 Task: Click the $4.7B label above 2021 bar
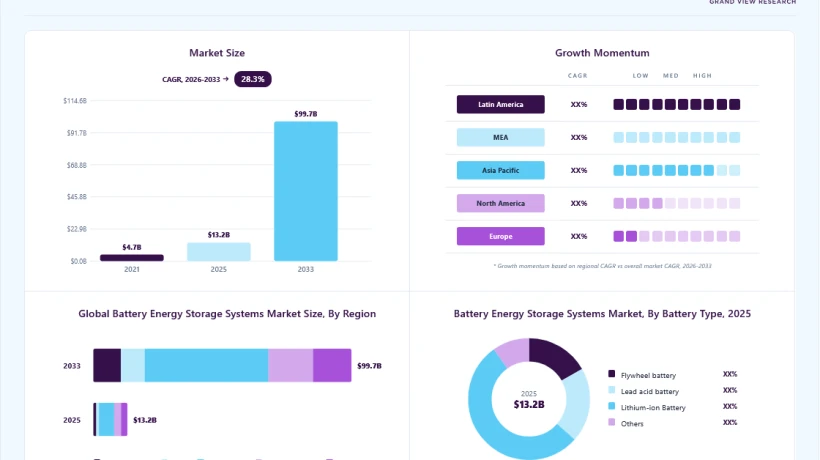point(132,247)
